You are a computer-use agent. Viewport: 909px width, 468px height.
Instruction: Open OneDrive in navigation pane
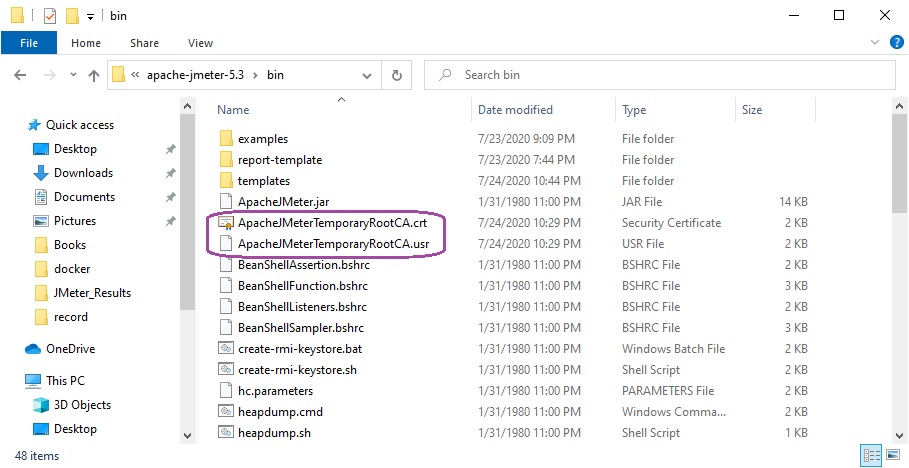[70, 349]
